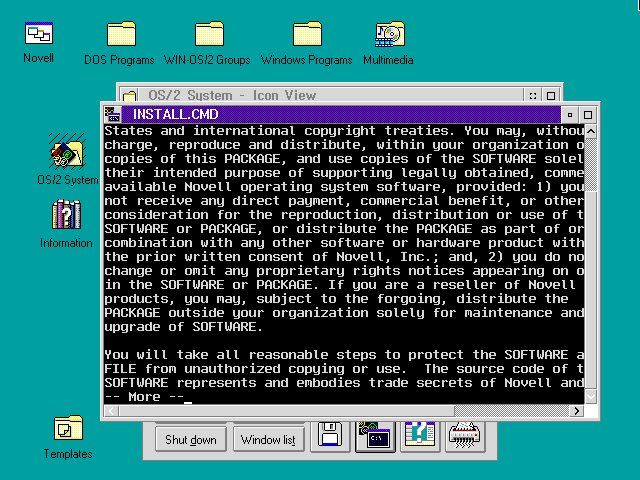
Task: Open the DOS Programs folder
Action: (x=121, y=34)
